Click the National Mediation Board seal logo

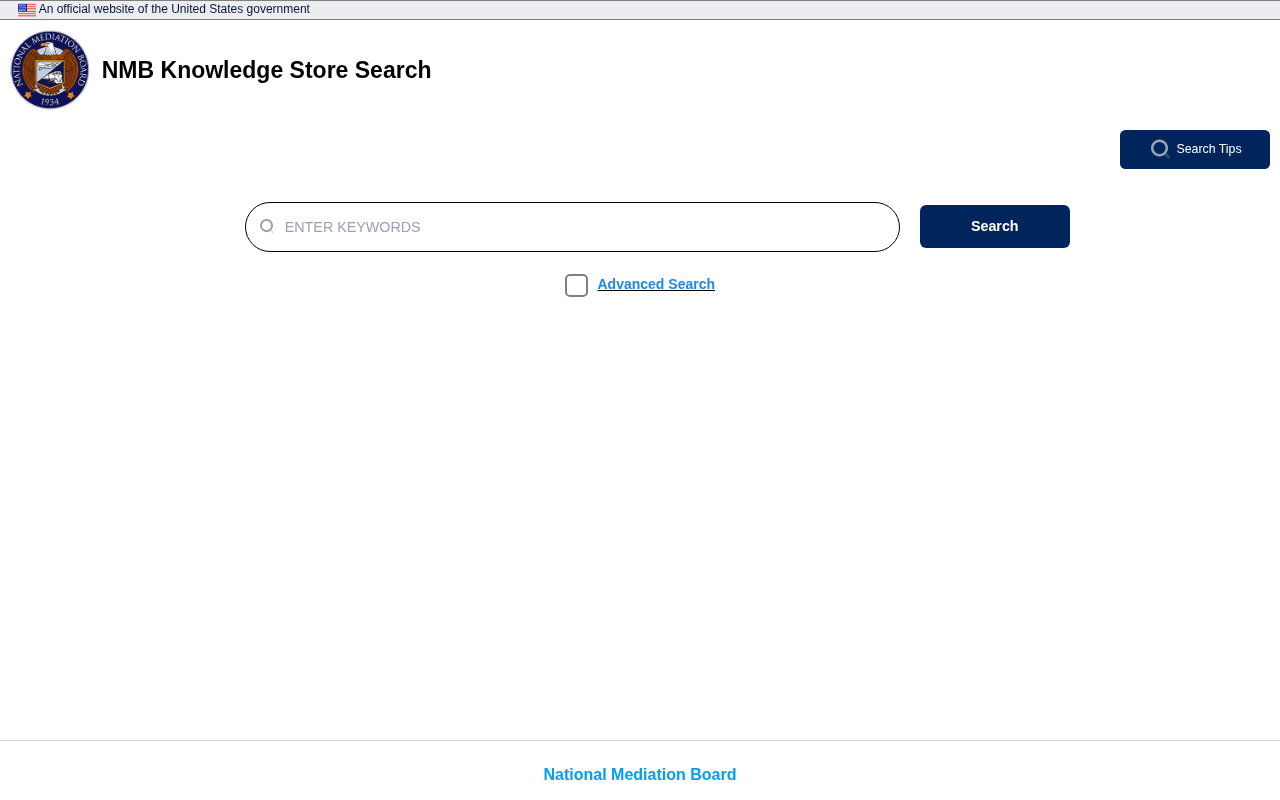[50, 70]
